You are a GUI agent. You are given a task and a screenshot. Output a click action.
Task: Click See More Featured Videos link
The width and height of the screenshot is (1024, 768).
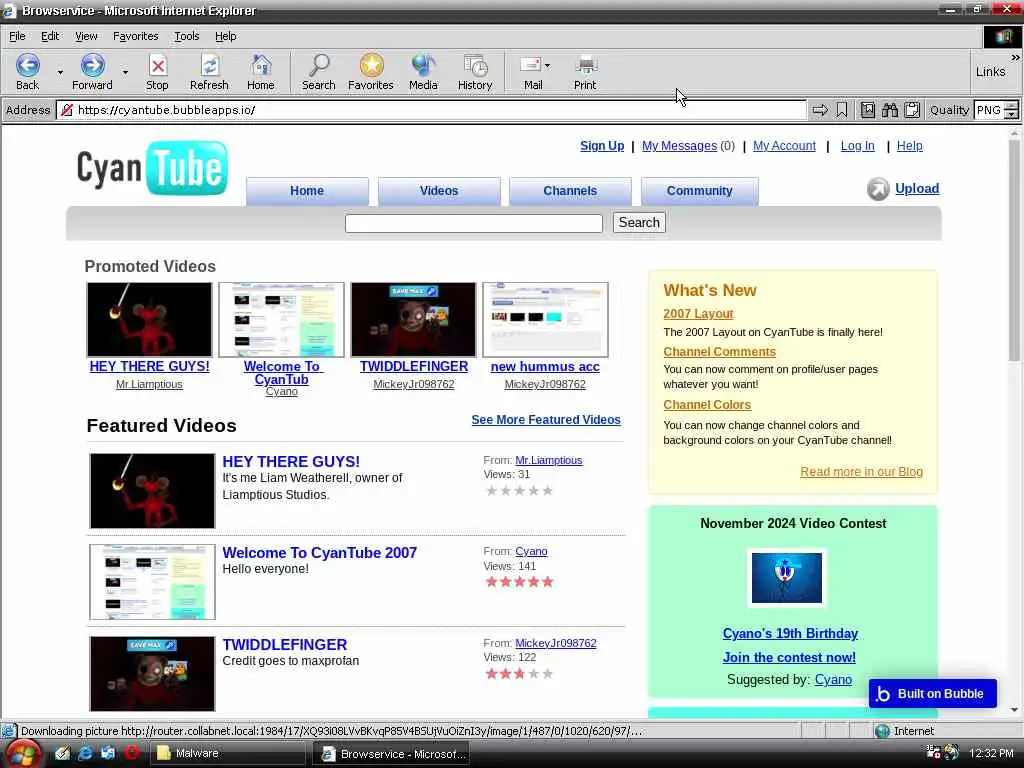click(546, 420)
